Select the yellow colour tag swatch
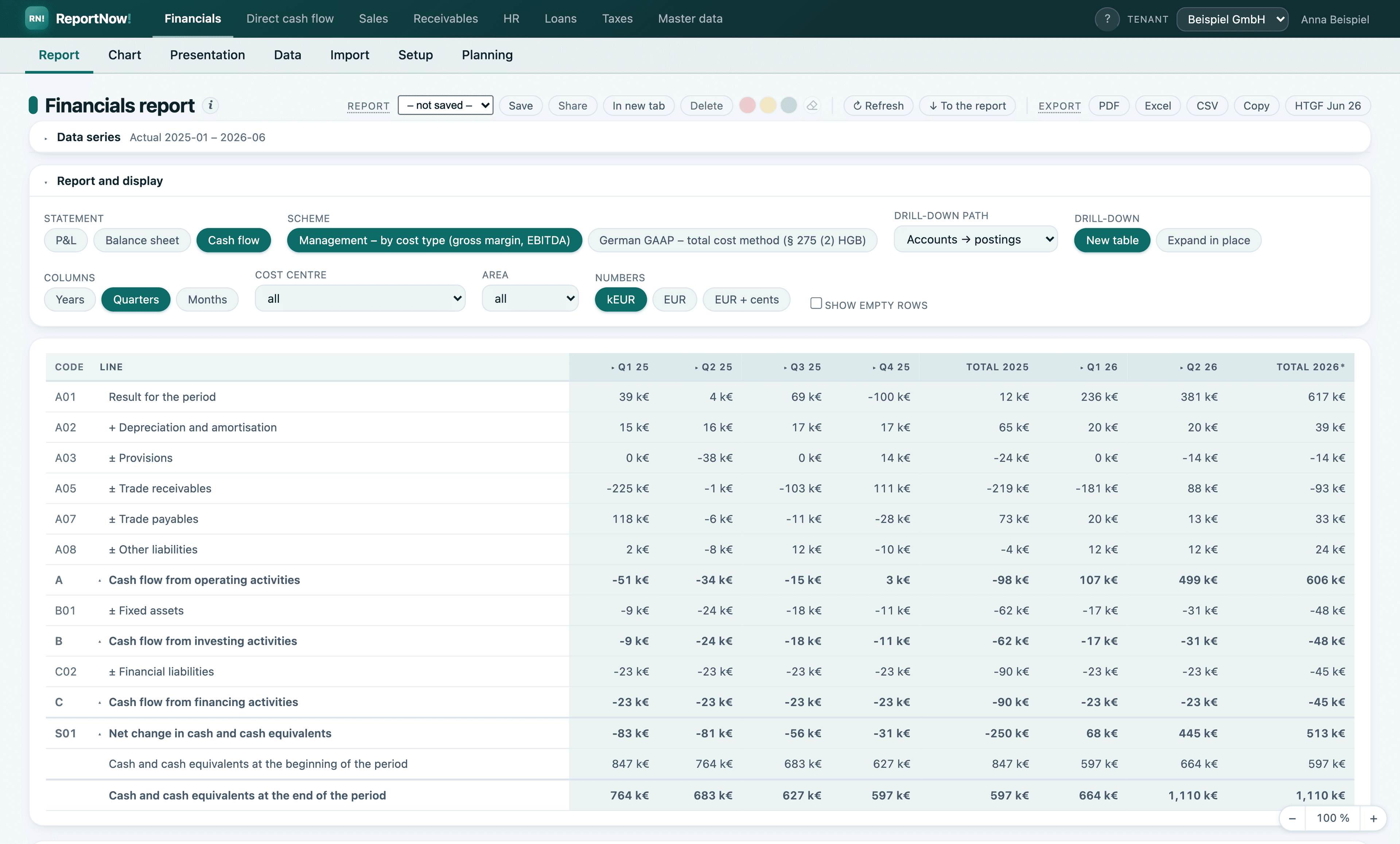Viewport: 1400px width, 844px height. coord(768,105)
